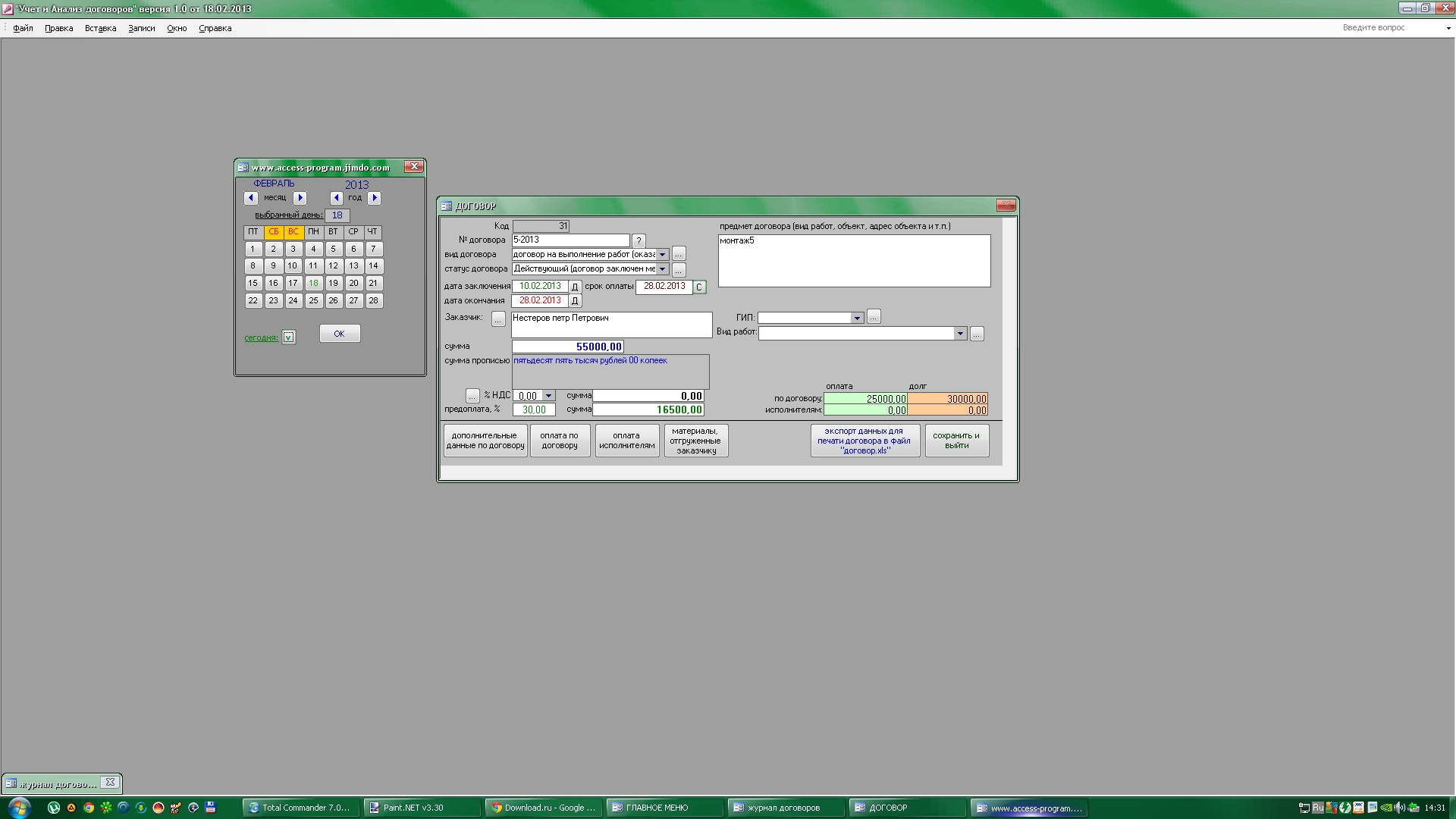Open date picker for дата окончания
Image resolution: width=1456 pixels, height=819 pixels.
click(575, 301)
